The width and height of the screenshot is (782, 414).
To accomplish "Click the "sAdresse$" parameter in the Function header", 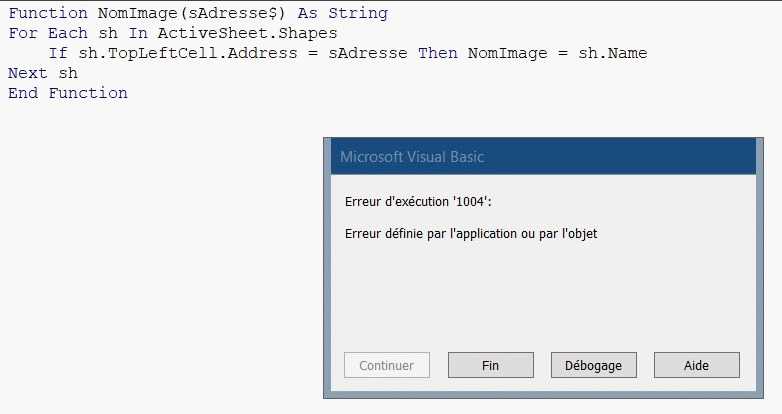I will point(232,14).
